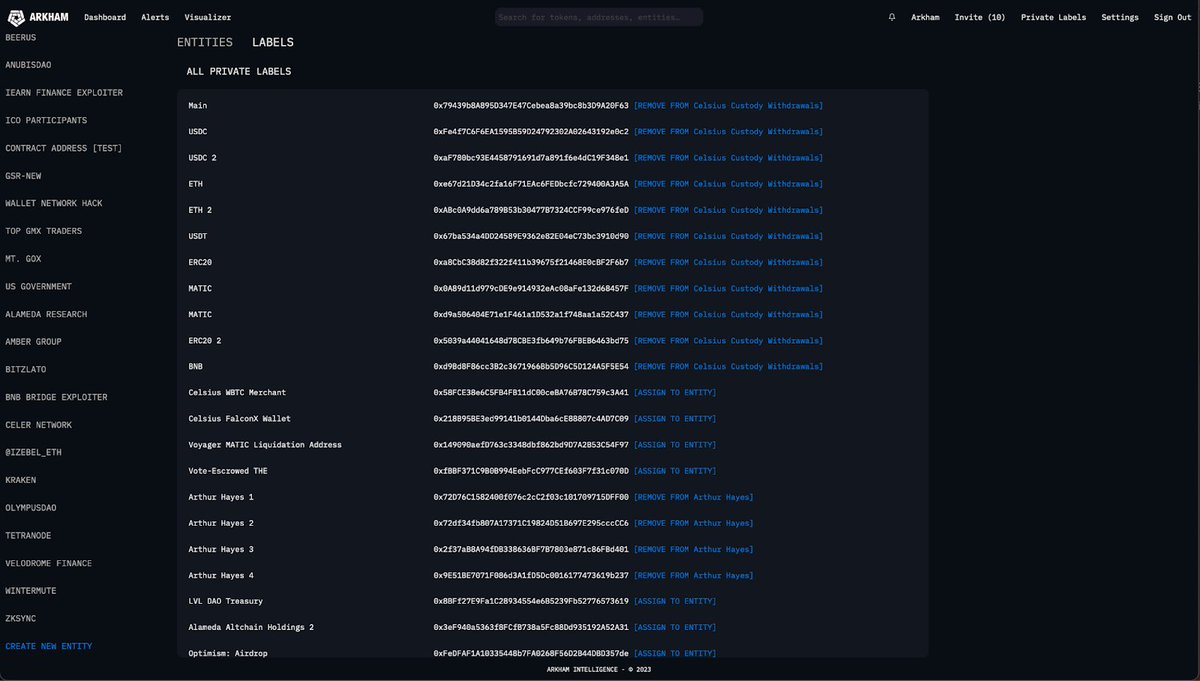Open the WINTERMUTE entity
Image resolution: width=1200 pixels, height=681 pixels.
29,591
